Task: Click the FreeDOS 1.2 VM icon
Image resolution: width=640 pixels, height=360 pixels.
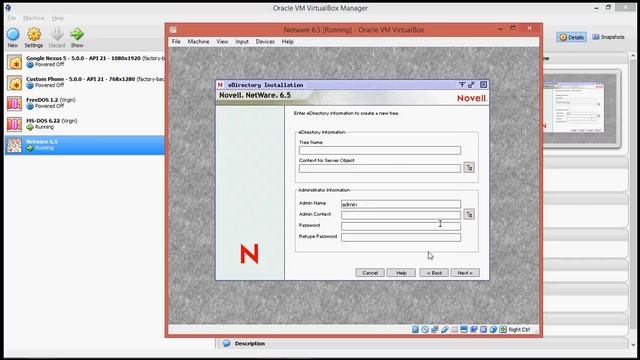Action: pos(14,104)
